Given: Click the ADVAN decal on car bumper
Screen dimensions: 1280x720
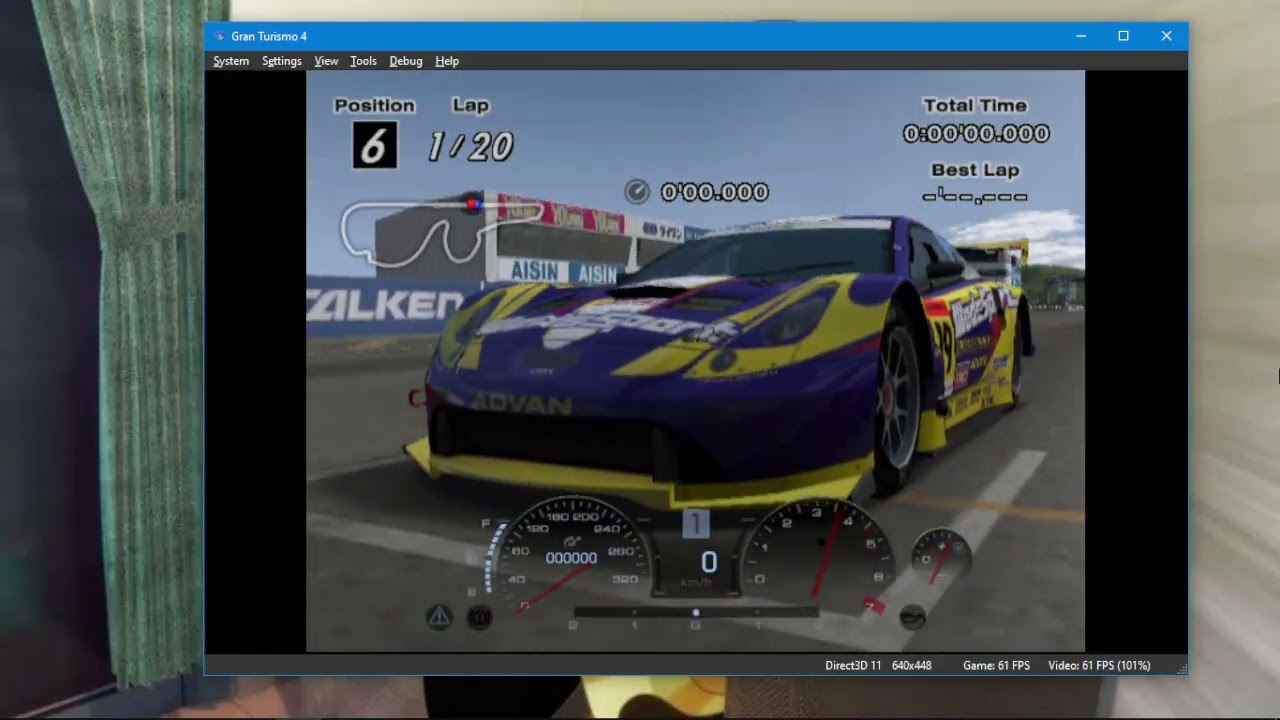Looking at the screenshot, I should coord(520,404).
